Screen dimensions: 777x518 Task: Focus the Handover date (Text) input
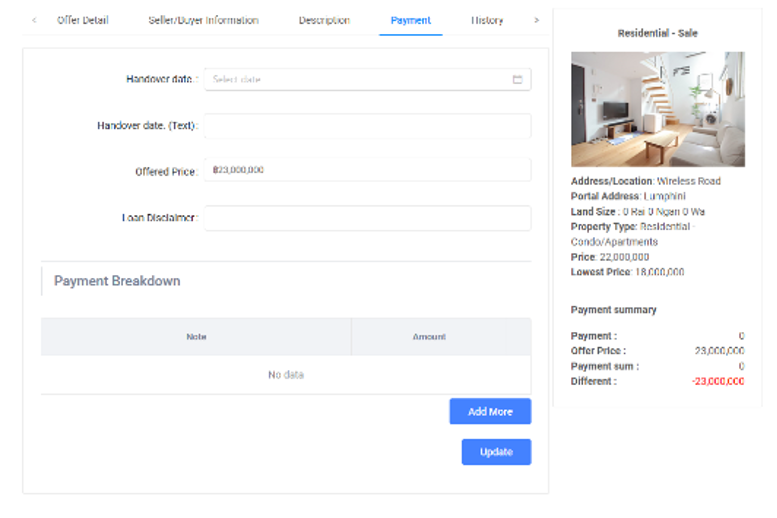367,126
